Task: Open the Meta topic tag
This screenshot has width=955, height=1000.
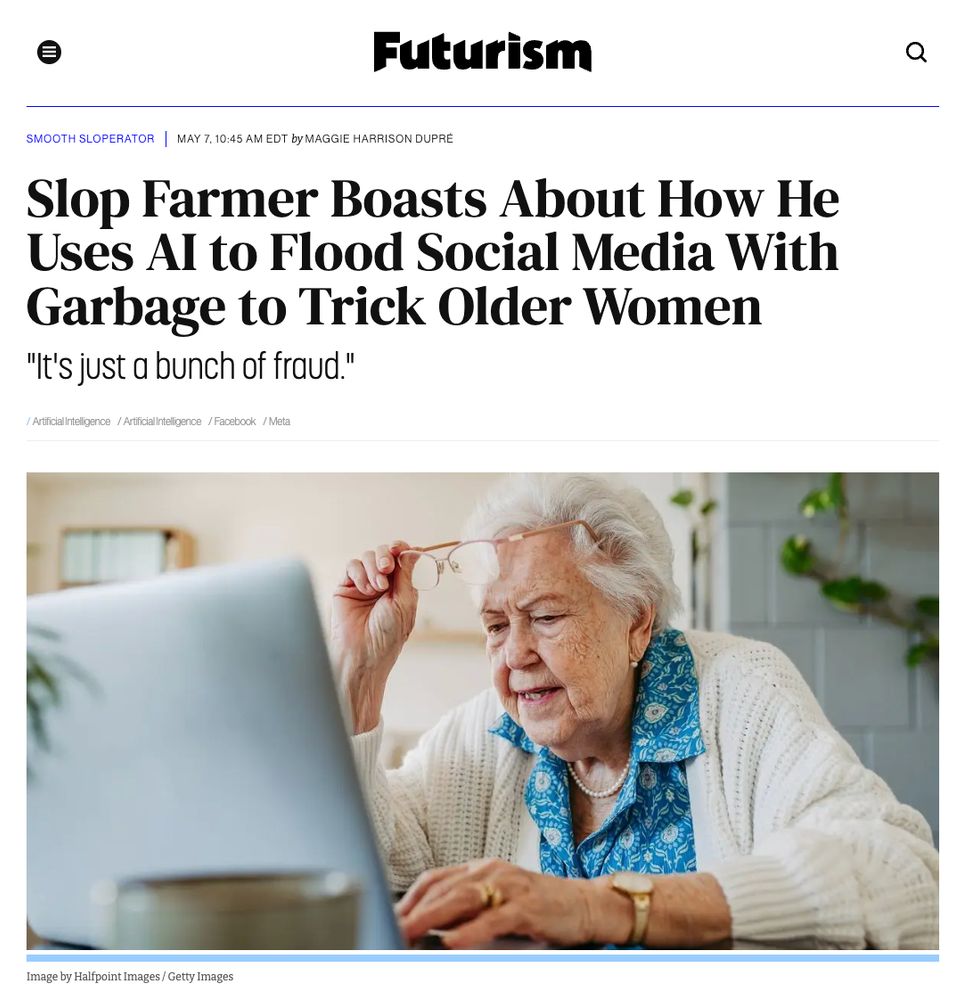Action: [279, 422]
